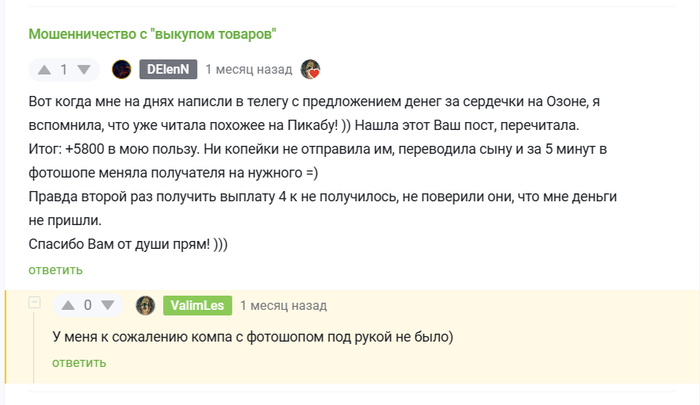Screen dimensions: 700x405
Task: Click the heart badge after DElenN's timestamp
Action: (311, 70)
